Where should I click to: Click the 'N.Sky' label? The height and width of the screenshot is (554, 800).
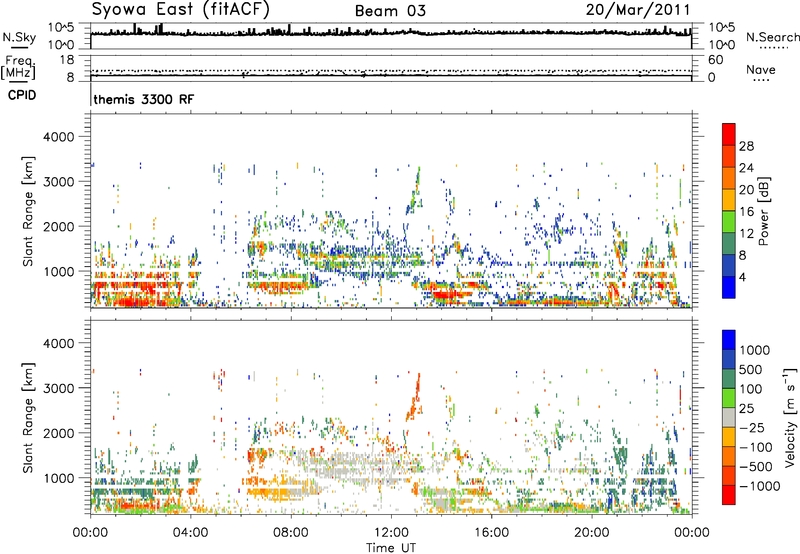[19, 37]
